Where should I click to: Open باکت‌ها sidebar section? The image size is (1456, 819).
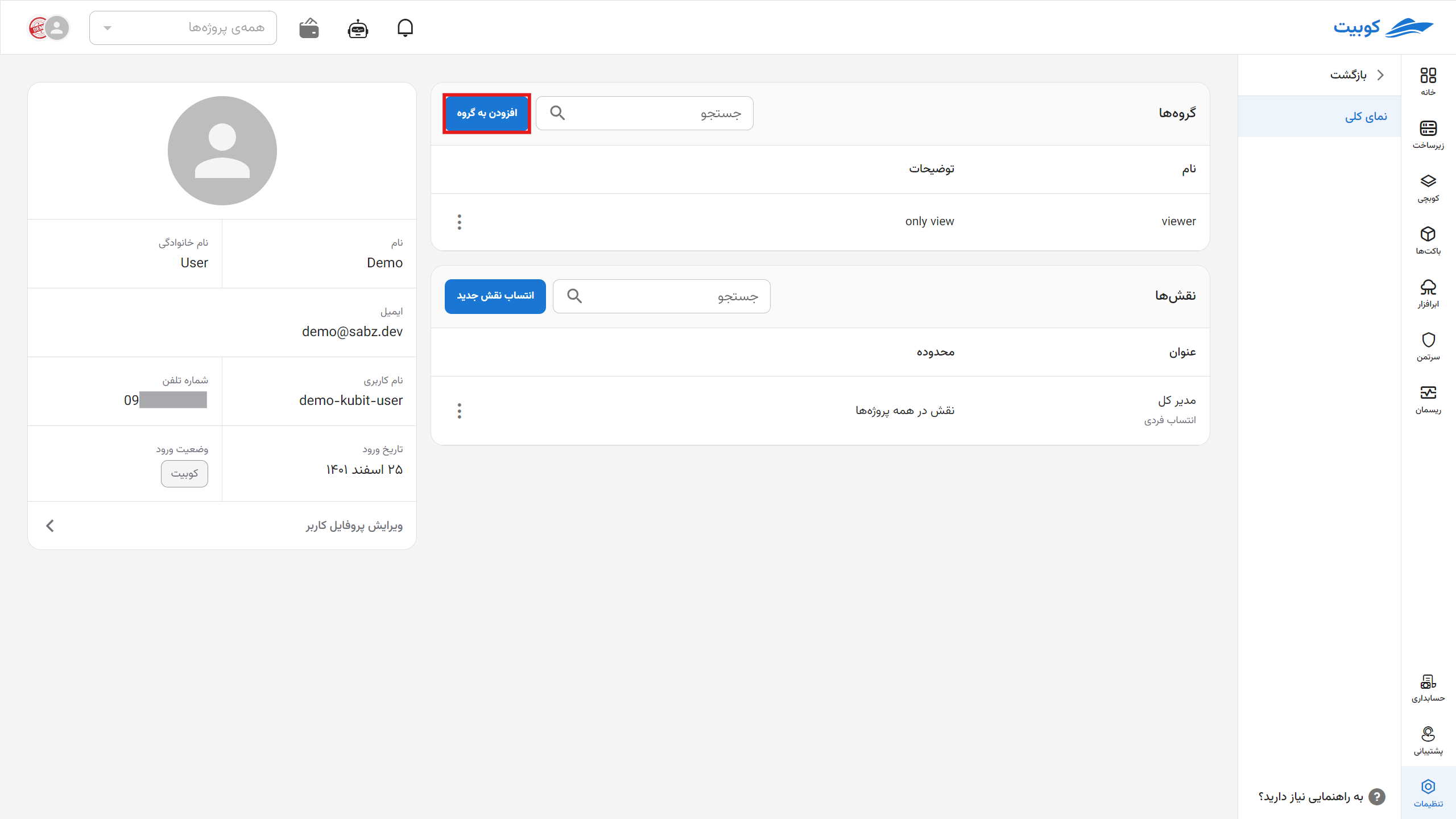click(x=1428, y=241)
